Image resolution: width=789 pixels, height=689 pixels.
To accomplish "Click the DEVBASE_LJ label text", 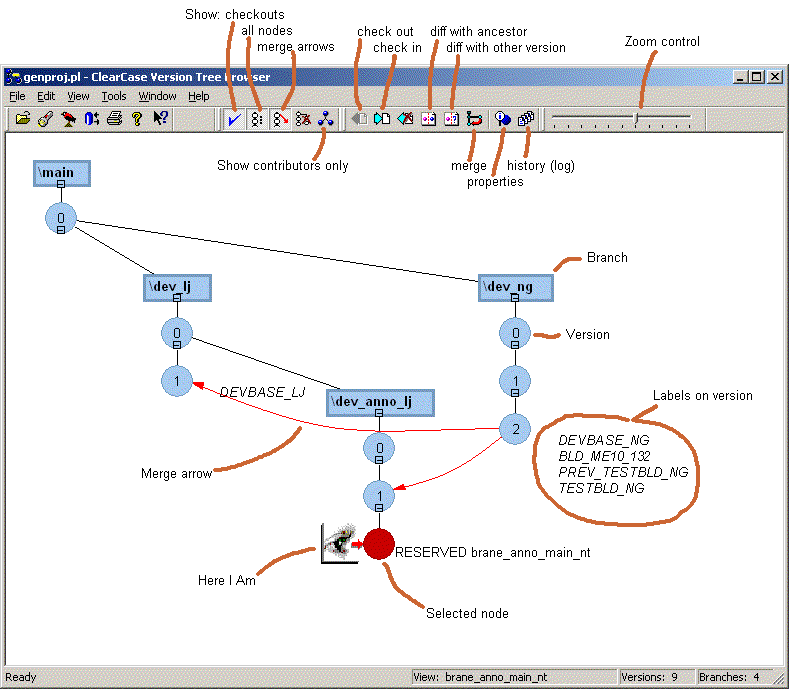I will coord(262,392).
